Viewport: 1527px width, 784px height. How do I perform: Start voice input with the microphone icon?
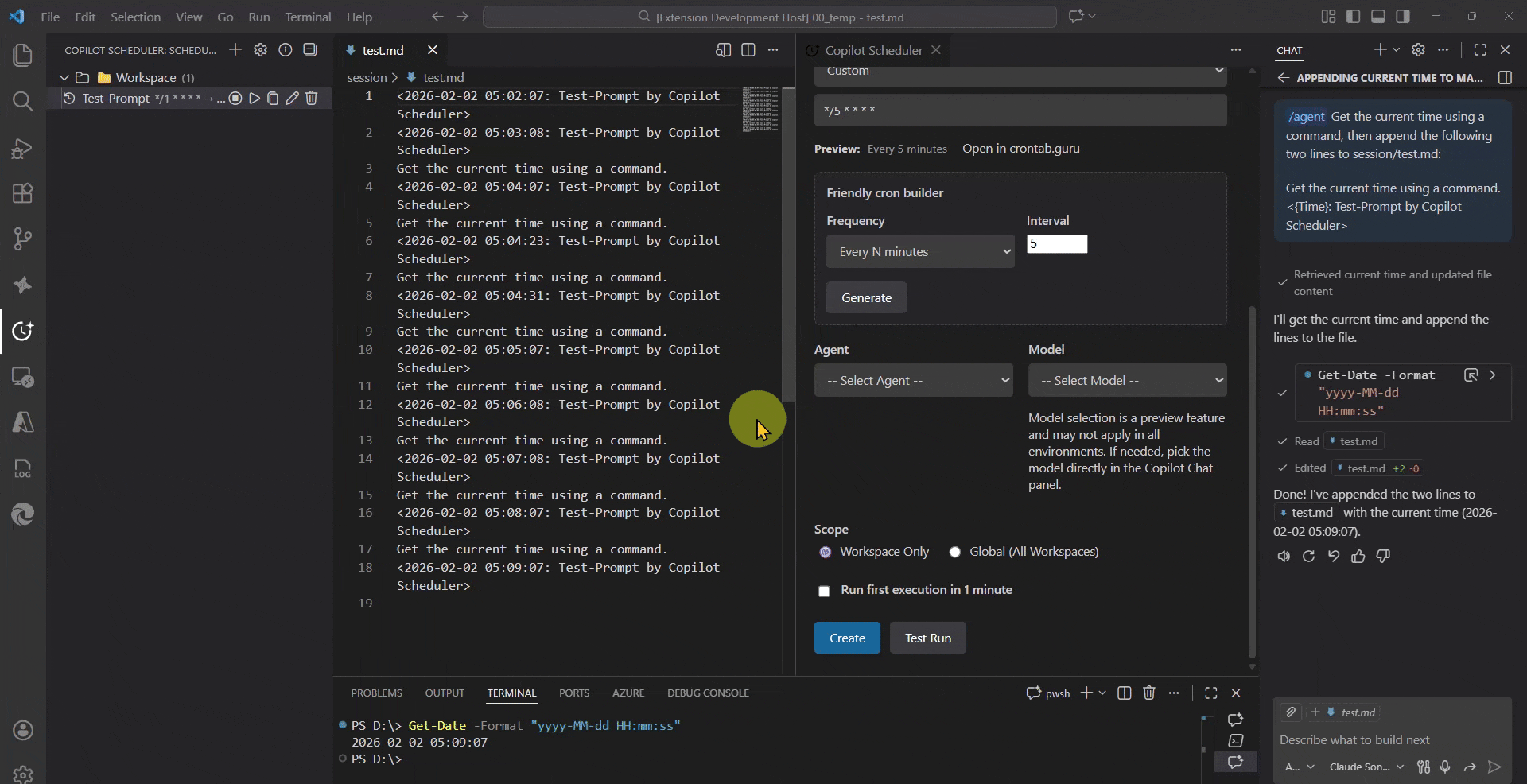click(x=1445, y=767)
